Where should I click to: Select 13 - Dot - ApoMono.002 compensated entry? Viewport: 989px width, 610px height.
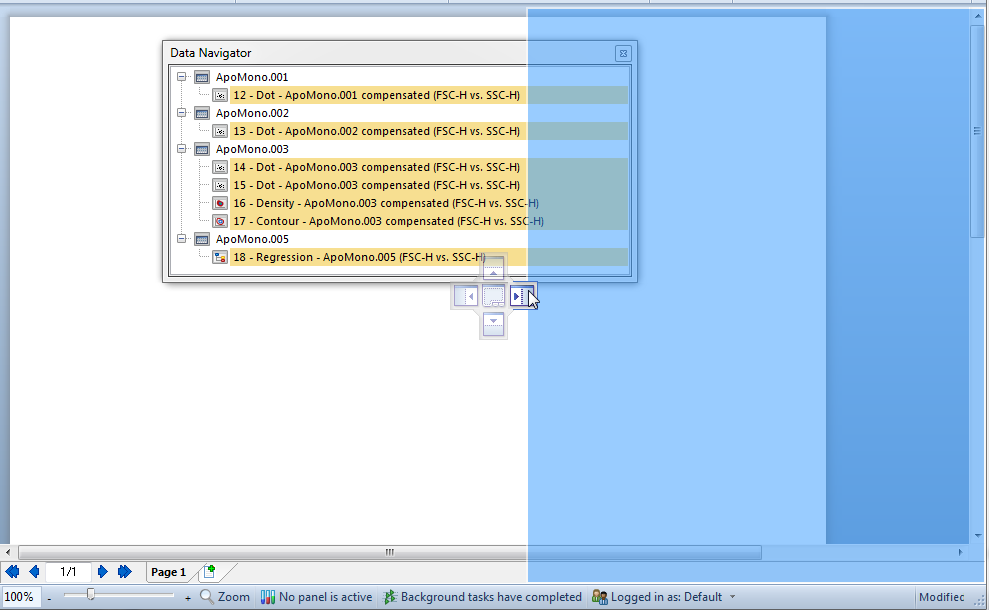click(x=376, y=131)
